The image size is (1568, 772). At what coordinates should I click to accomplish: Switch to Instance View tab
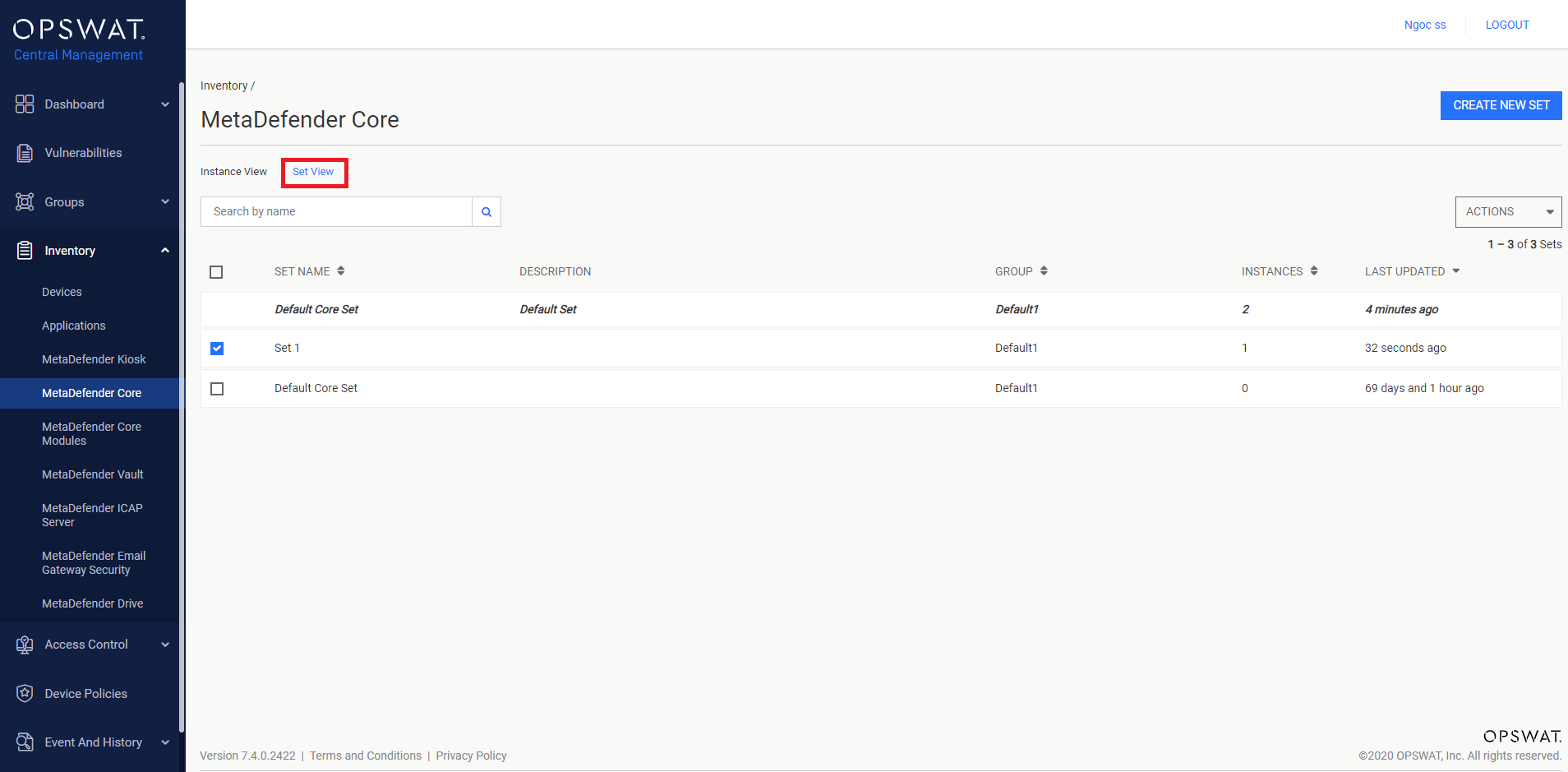pos(233,172)
